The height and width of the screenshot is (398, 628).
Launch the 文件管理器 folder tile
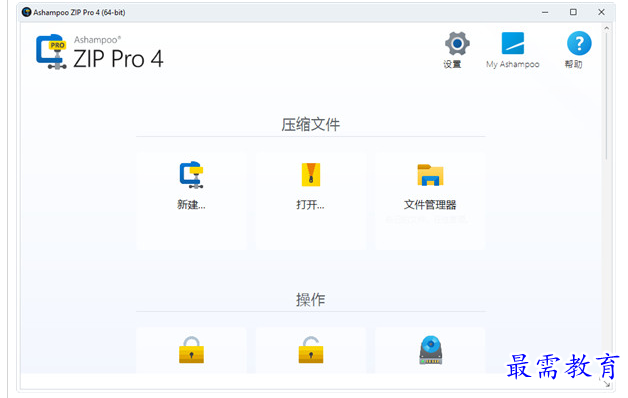[430, 201]
